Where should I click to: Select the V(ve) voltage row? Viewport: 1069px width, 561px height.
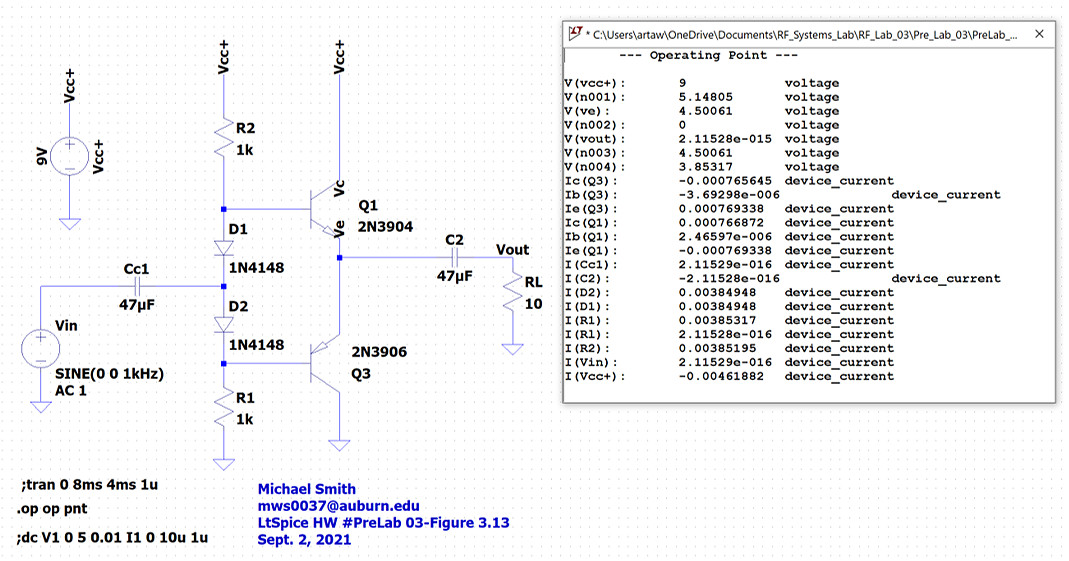[702, 111]
